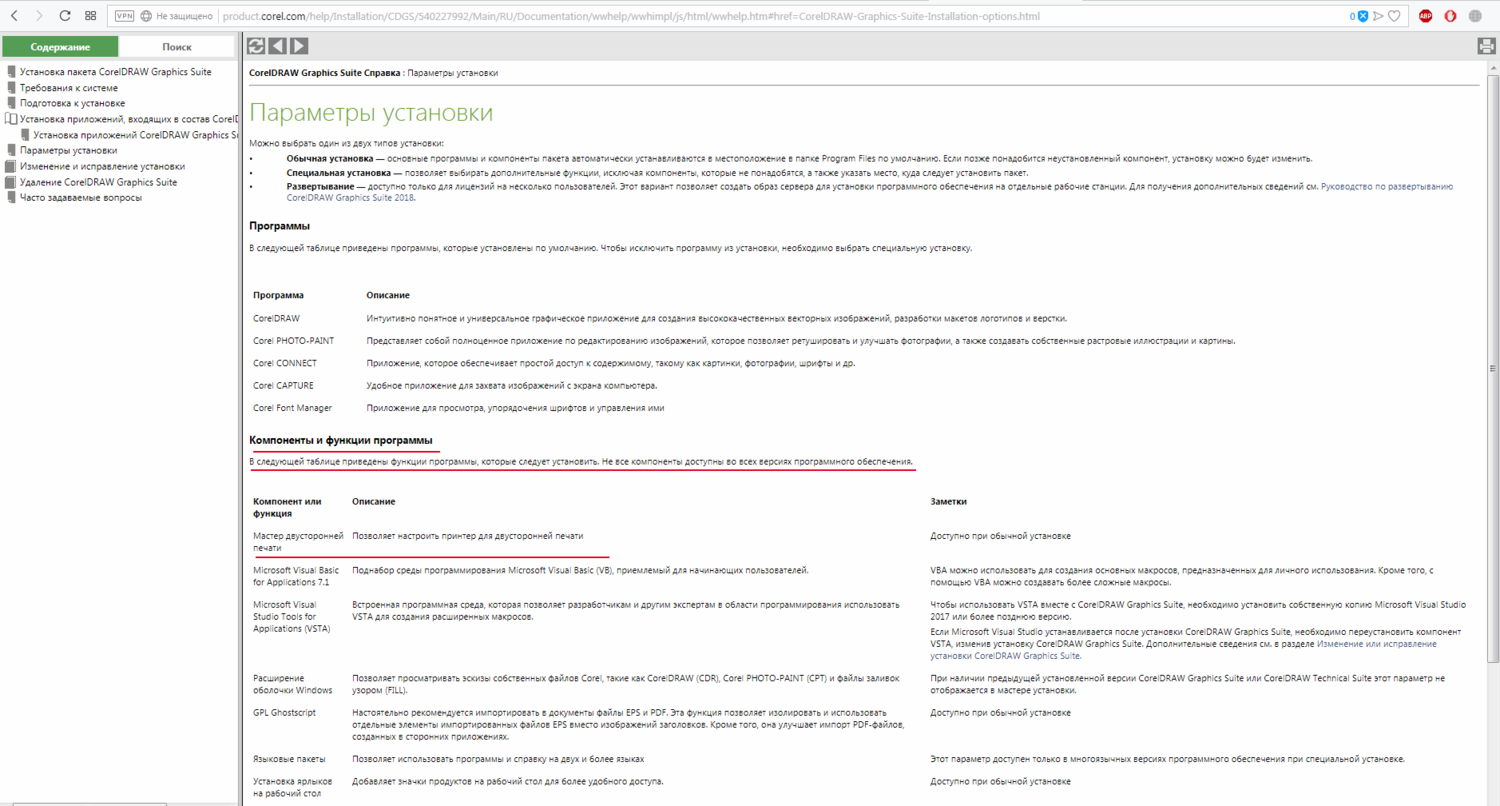
Task: Open subtopic Установка приложений CorelDRAW Graphics
Action: (x=136, y=135)
